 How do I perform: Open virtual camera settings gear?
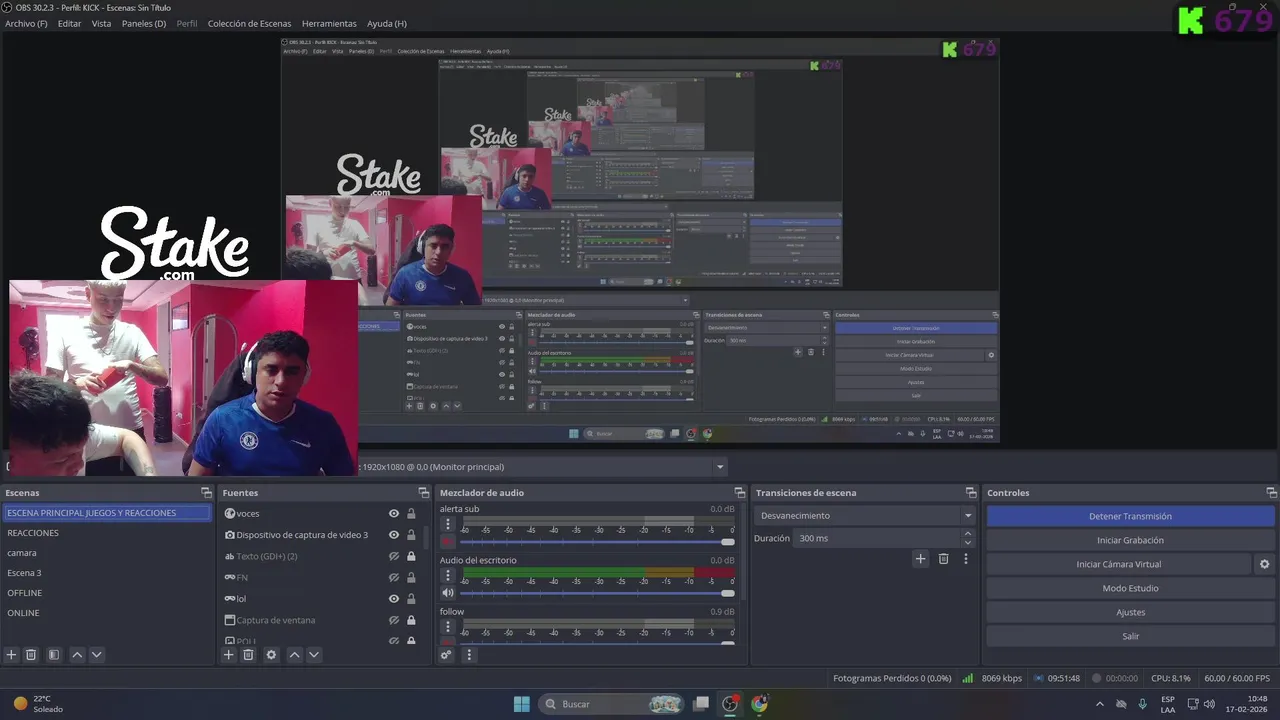[1264, 564]
